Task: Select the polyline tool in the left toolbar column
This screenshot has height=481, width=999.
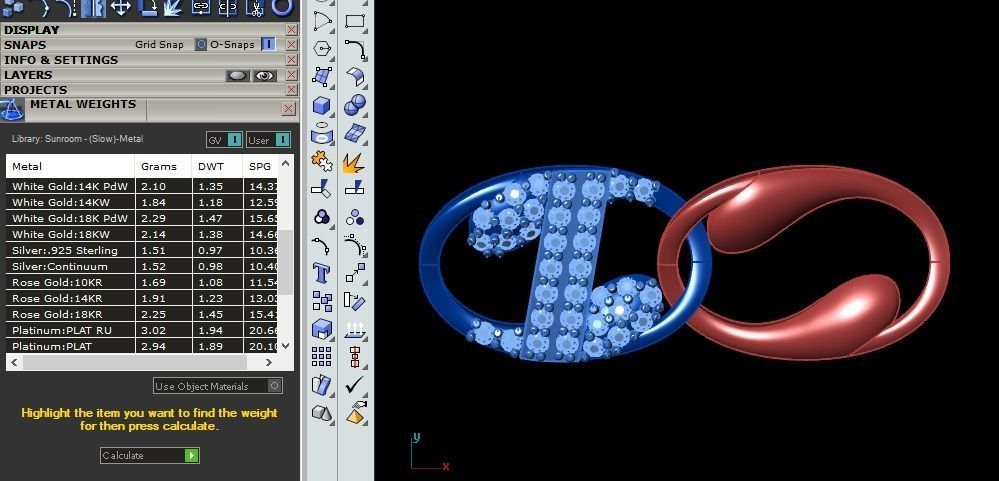Action: [x=323, y=20]
